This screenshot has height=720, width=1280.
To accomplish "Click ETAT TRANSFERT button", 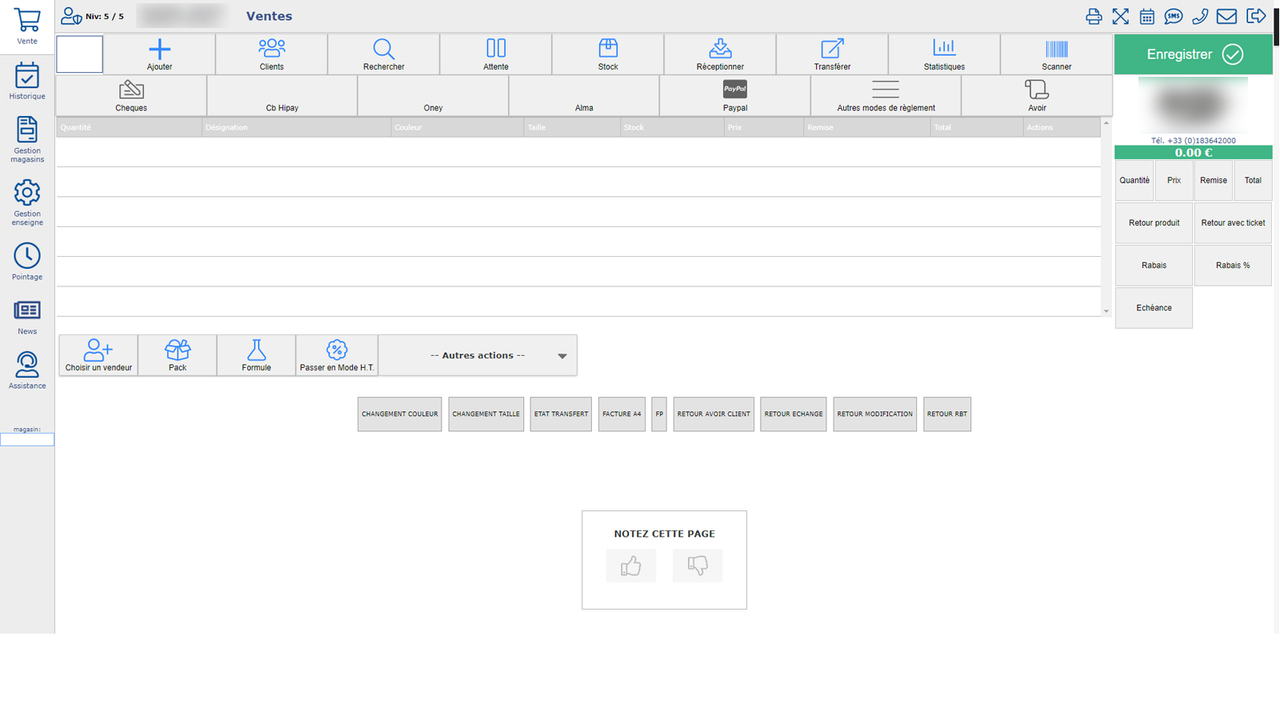I will pyautogui.click(x=561, y=414).
